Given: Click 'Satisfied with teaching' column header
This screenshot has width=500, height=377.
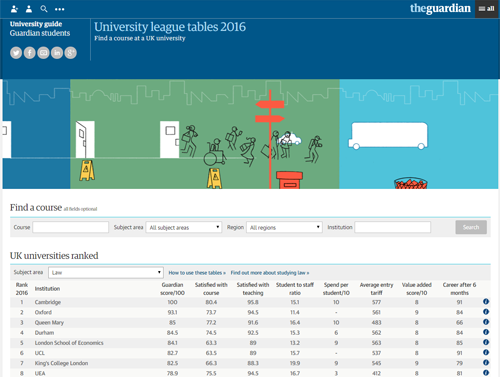Looking at the screenshot, I should coord(253,289).
